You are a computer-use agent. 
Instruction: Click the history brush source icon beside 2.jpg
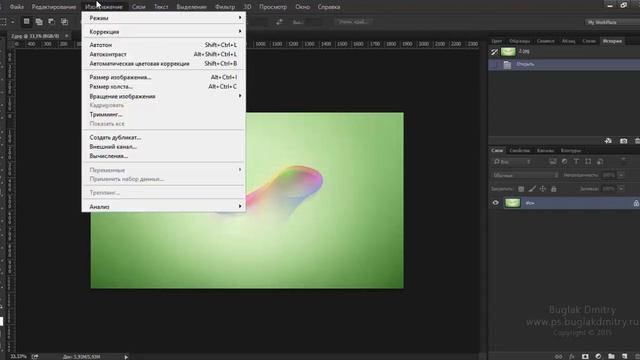point(494,52)
